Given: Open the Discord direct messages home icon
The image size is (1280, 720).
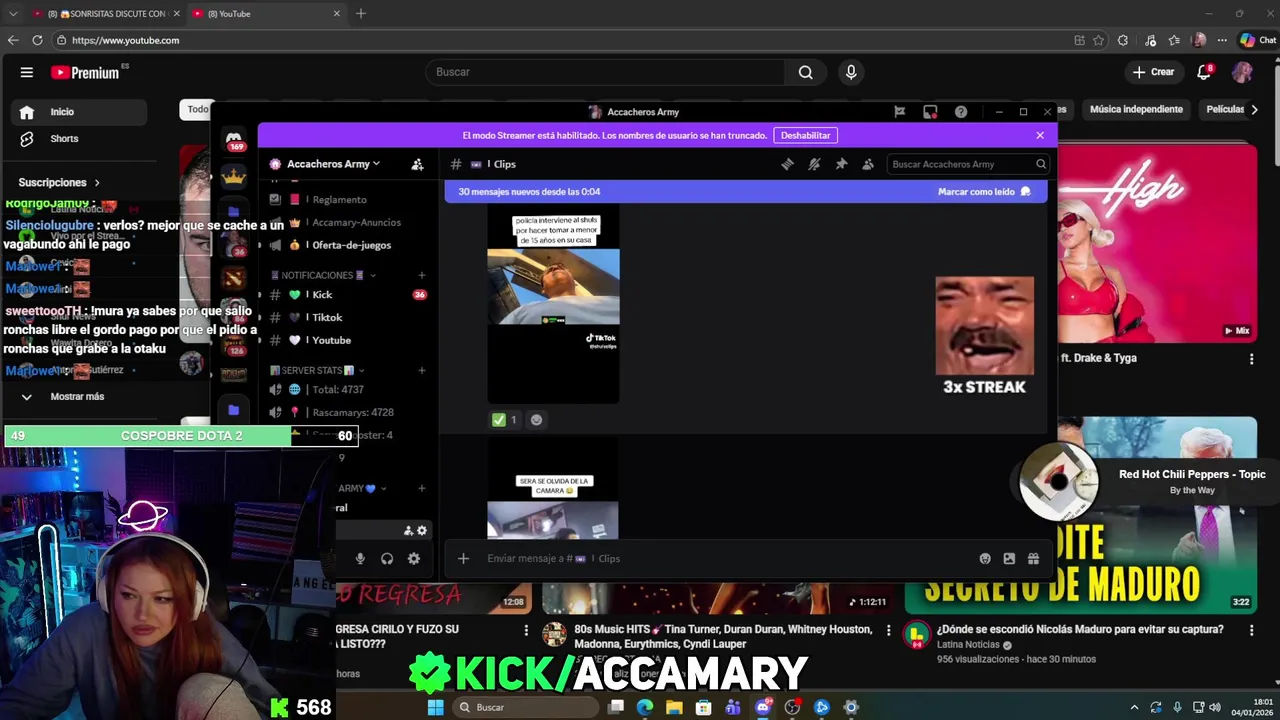Looking at the screenshot, I should pyautogui.click(x=234, y=138).
